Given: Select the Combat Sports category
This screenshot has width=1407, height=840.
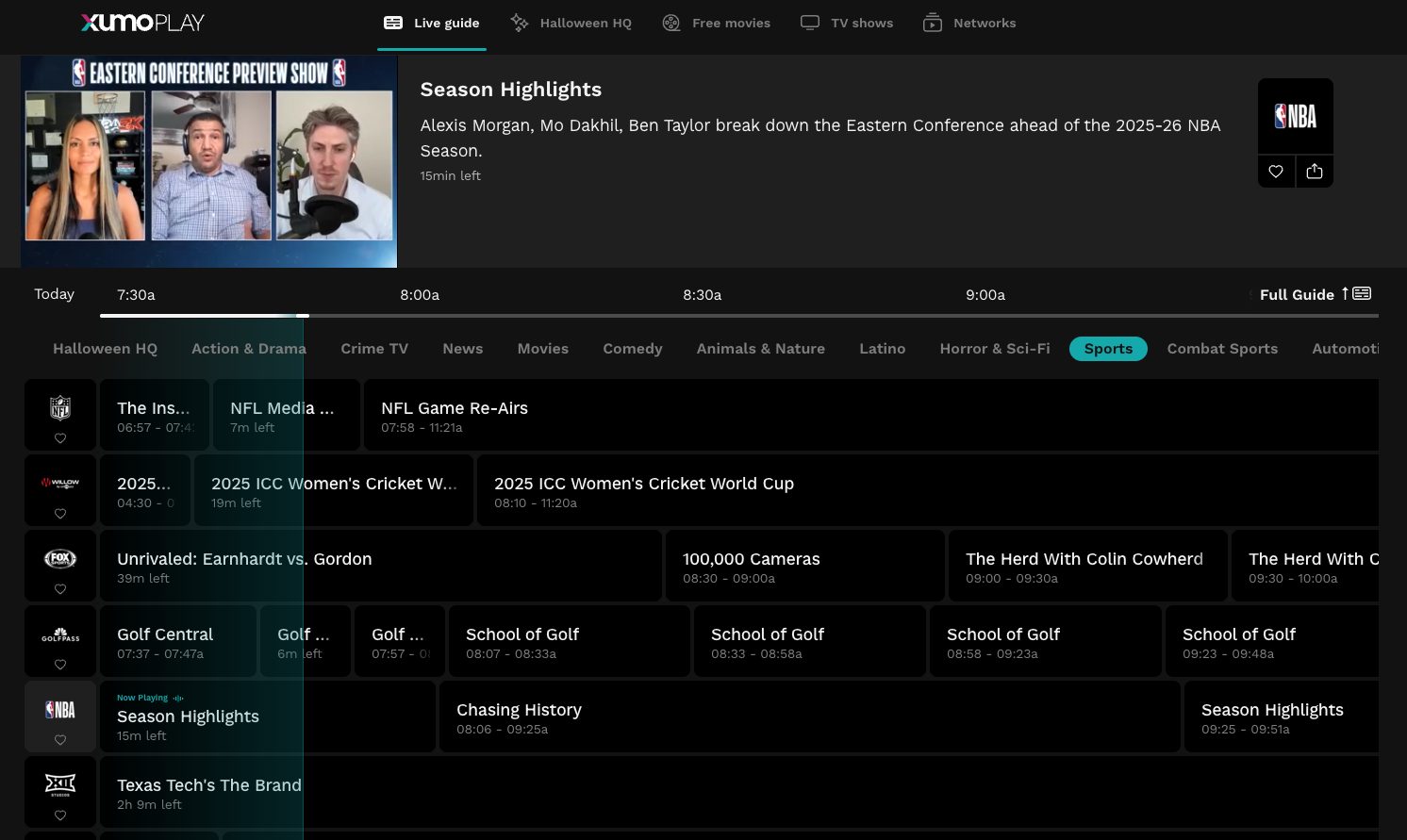Looking at the screenshot, I should click(x=1222, y=349).
